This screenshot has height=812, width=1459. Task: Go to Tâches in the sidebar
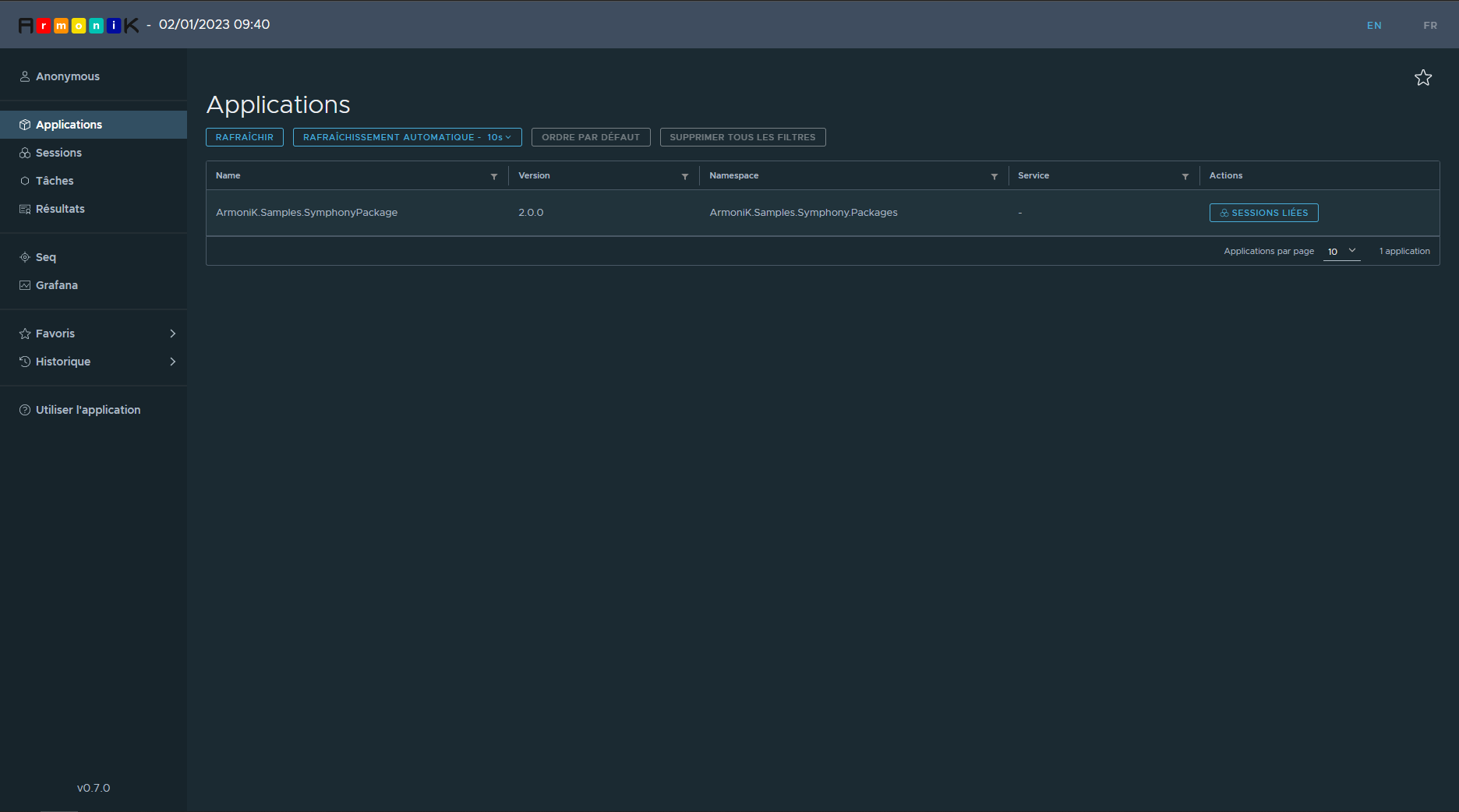click(94, 181)
